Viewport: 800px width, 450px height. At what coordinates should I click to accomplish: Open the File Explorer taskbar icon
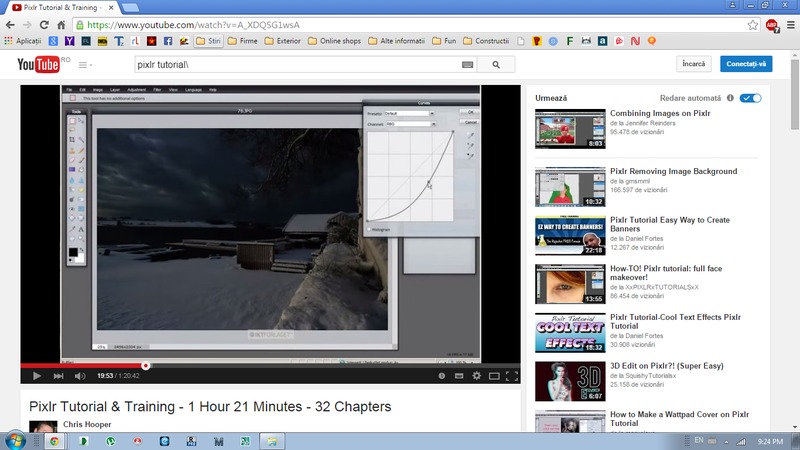[272, 441]
